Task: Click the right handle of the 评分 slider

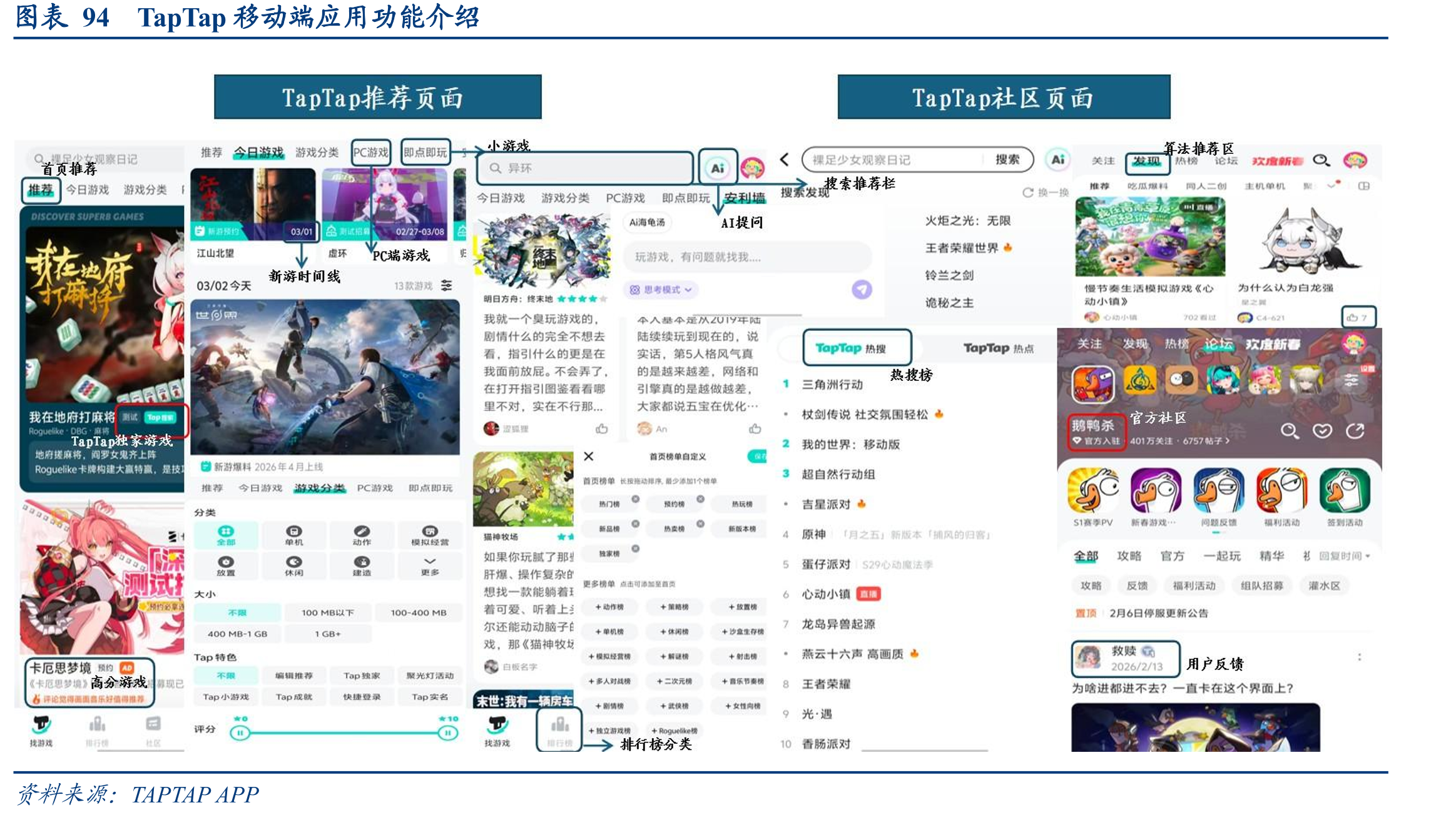Action: [x=448, y=733]
